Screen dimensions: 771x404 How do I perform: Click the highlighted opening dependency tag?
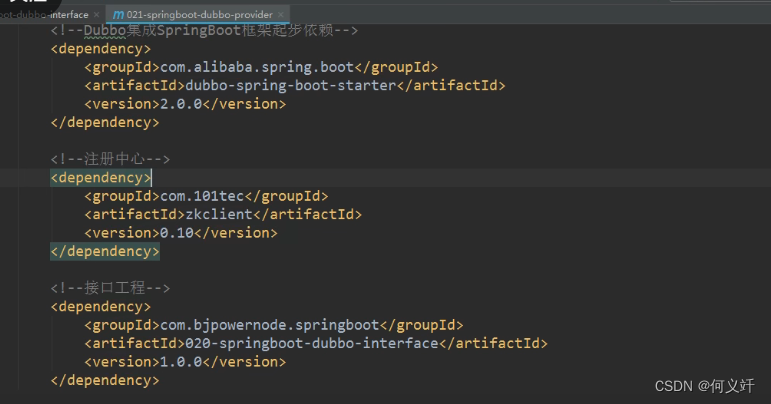pyautogui.click(x=101, y=177)
